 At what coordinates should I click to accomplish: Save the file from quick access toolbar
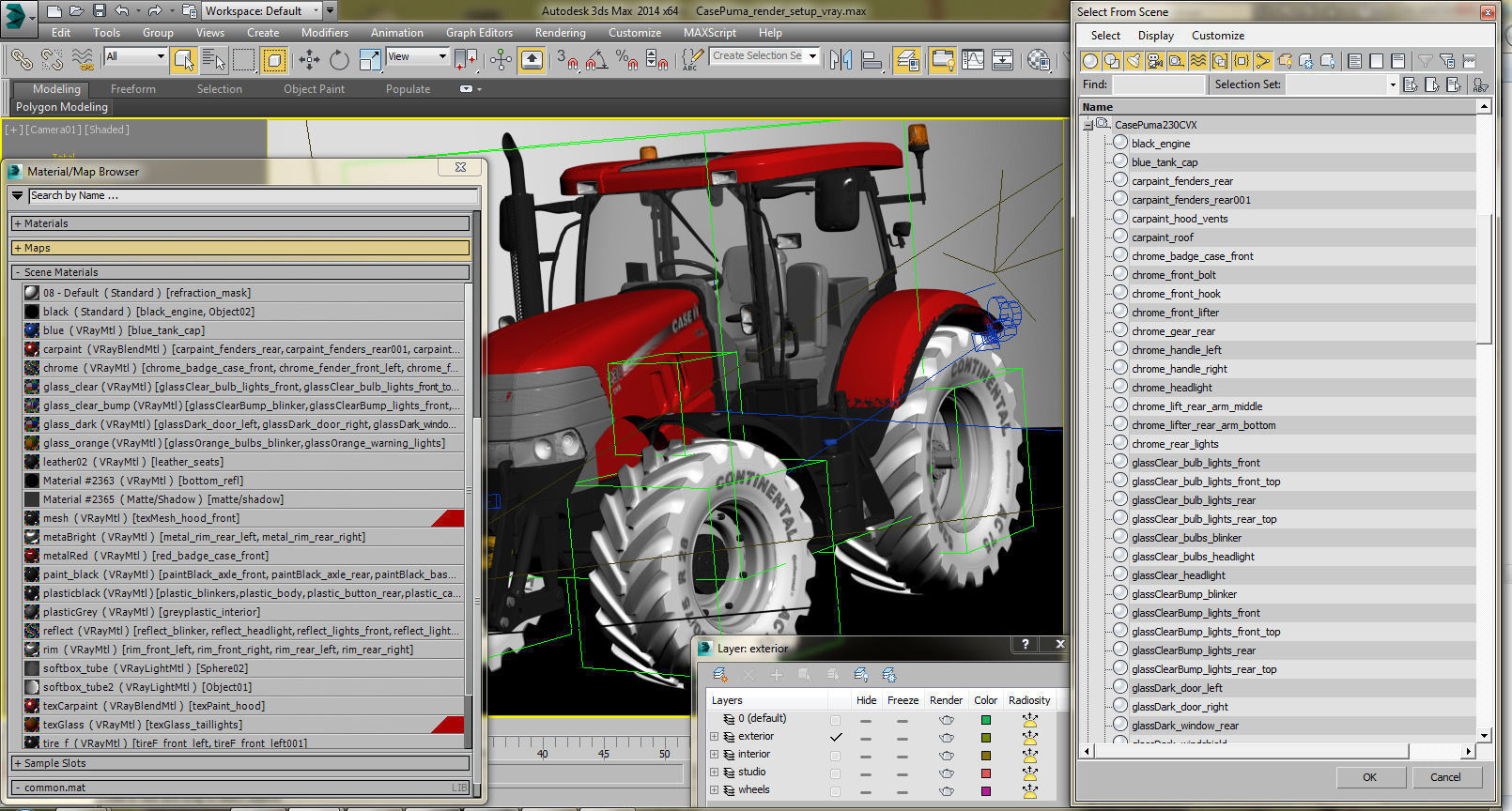coord(100,11)
